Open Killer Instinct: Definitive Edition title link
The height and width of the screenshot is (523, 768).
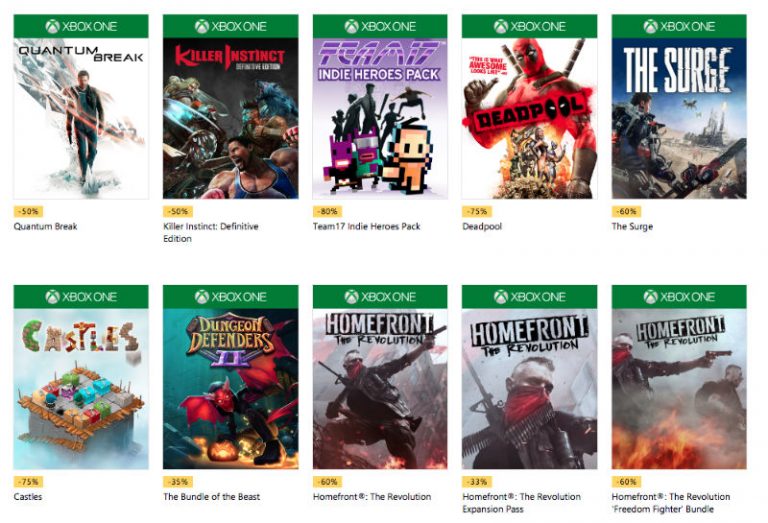click(210, 227)
